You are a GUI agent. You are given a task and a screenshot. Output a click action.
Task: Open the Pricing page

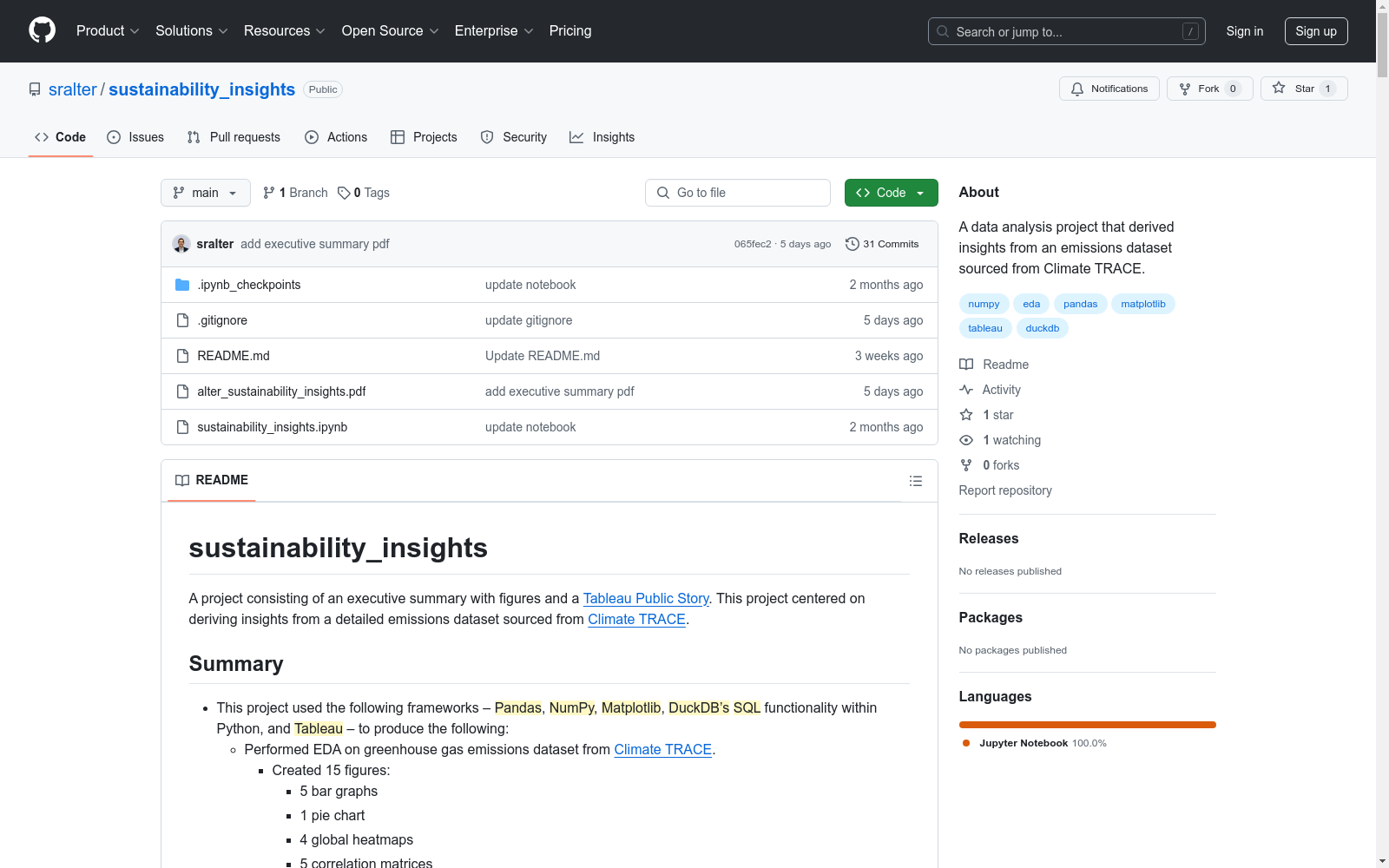(x=570, y=30)
